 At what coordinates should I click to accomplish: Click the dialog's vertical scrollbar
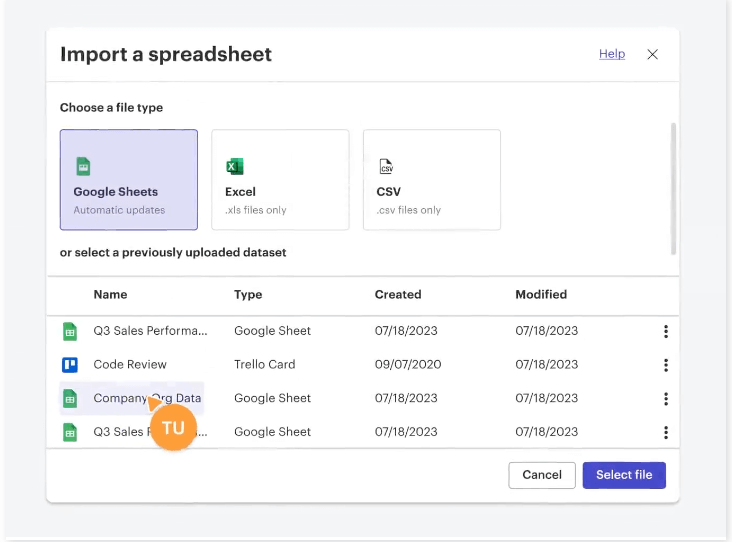point(673,189)
